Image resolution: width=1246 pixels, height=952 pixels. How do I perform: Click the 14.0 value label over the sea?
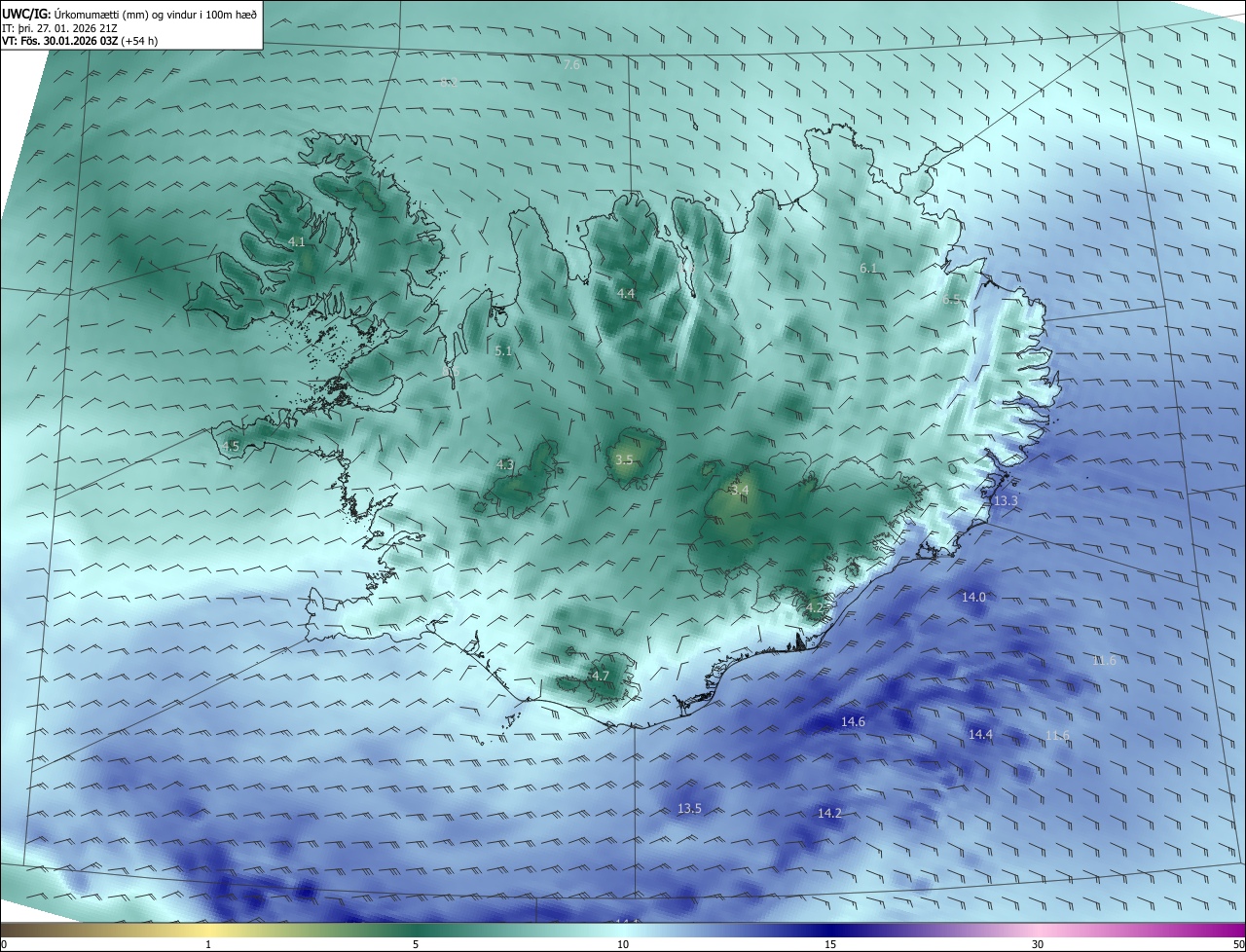pos(973,597)
